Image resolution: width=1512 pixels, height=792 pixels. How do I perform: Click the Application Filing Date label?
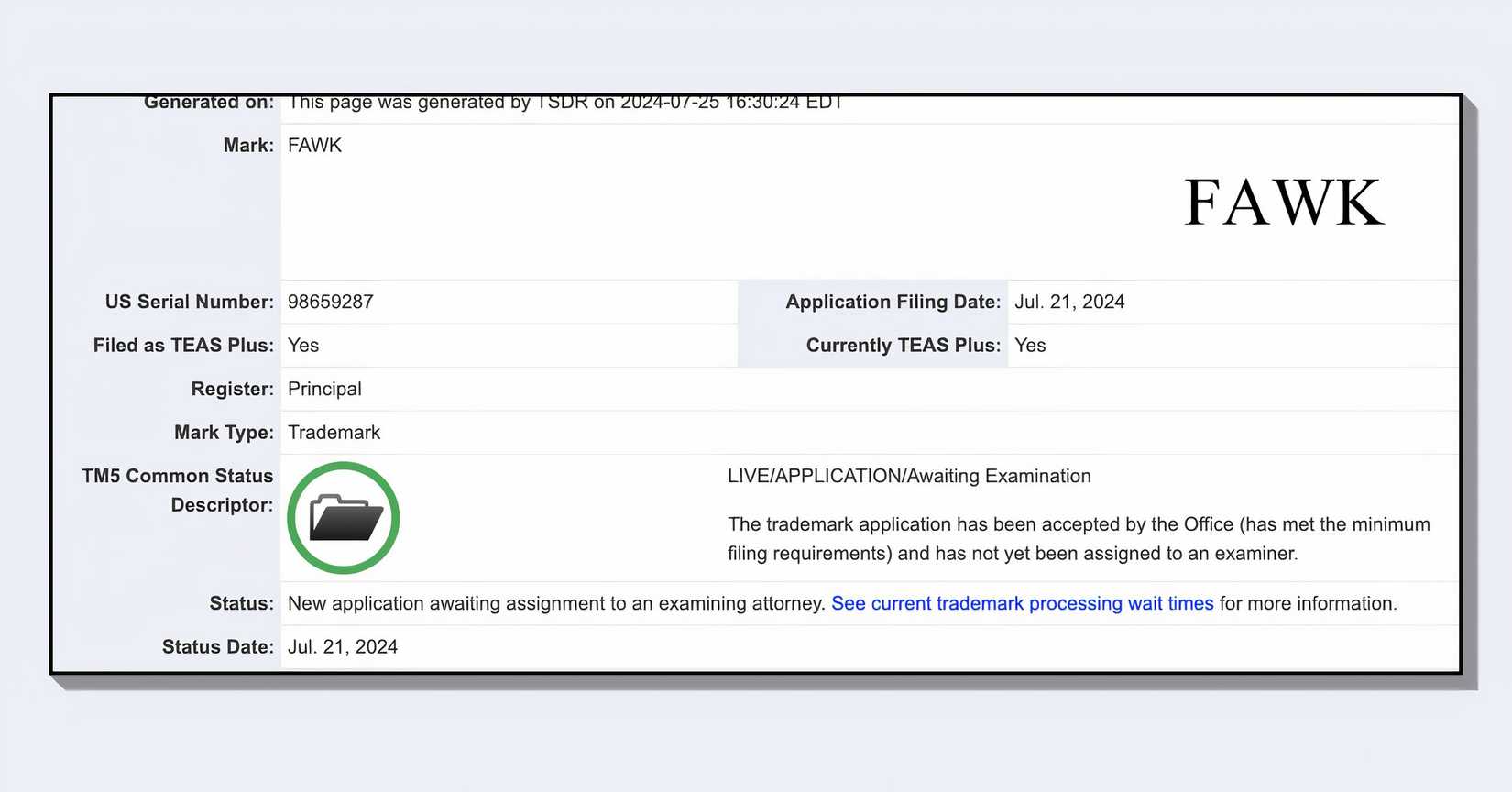pos(893,302)
